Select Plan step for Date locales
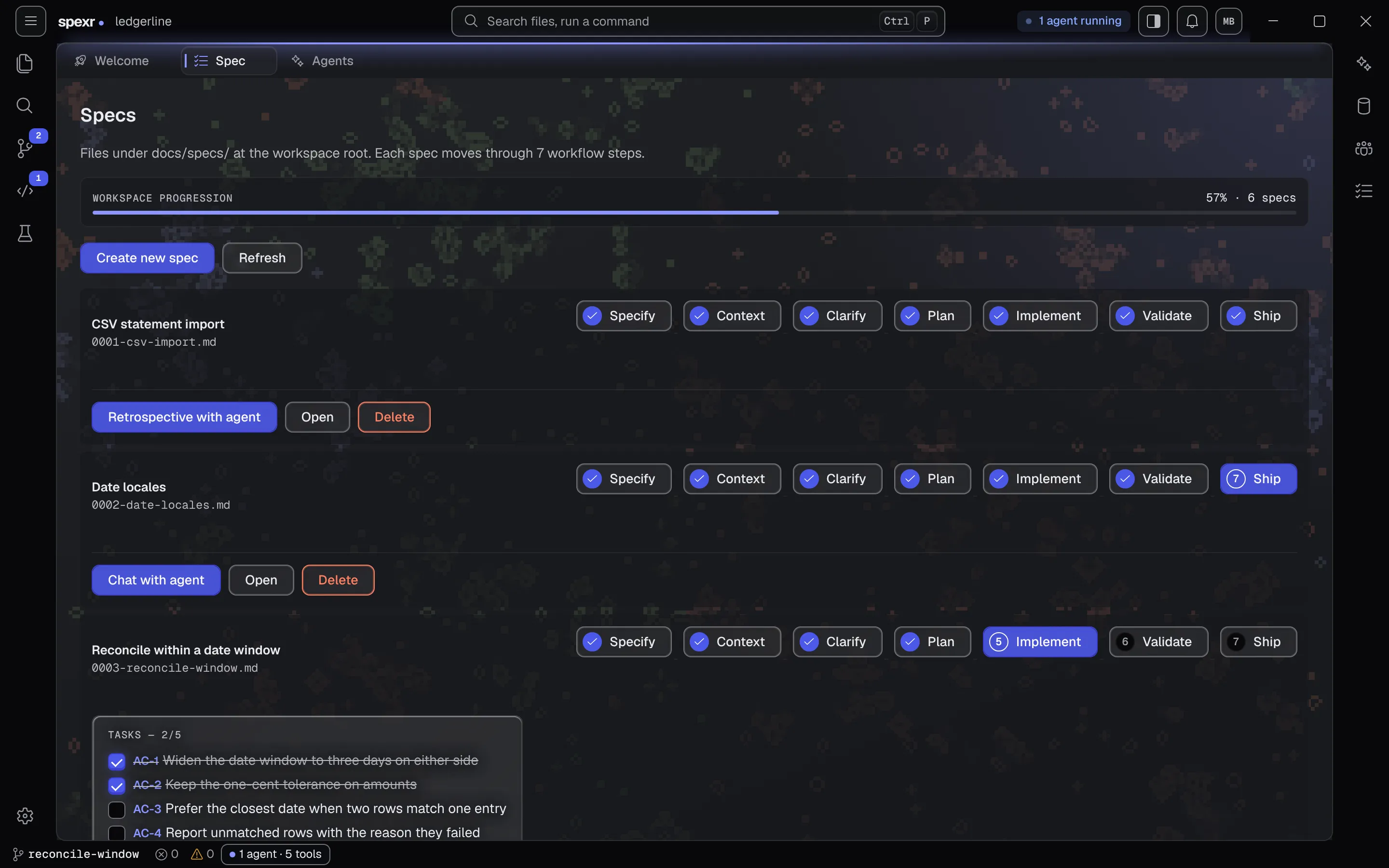This screenshot has height=868, width=1389. click(x=932, y=479)
